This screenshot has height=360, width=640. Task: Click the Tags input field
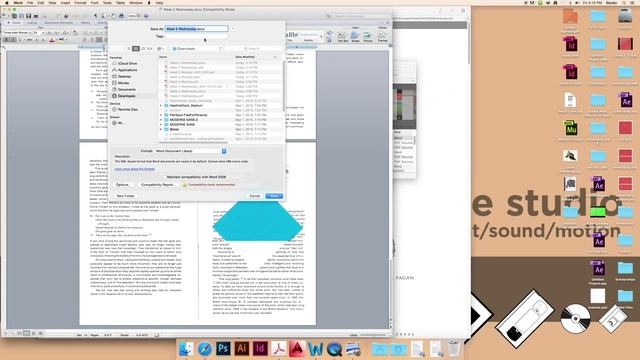tap(196, 36)
